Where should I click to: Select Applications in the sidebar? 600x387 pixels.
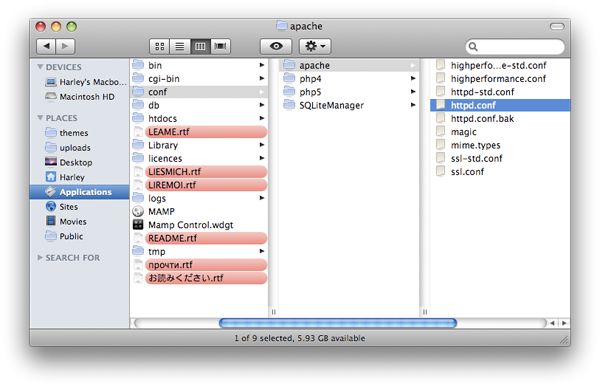click(x=80, y=192)
